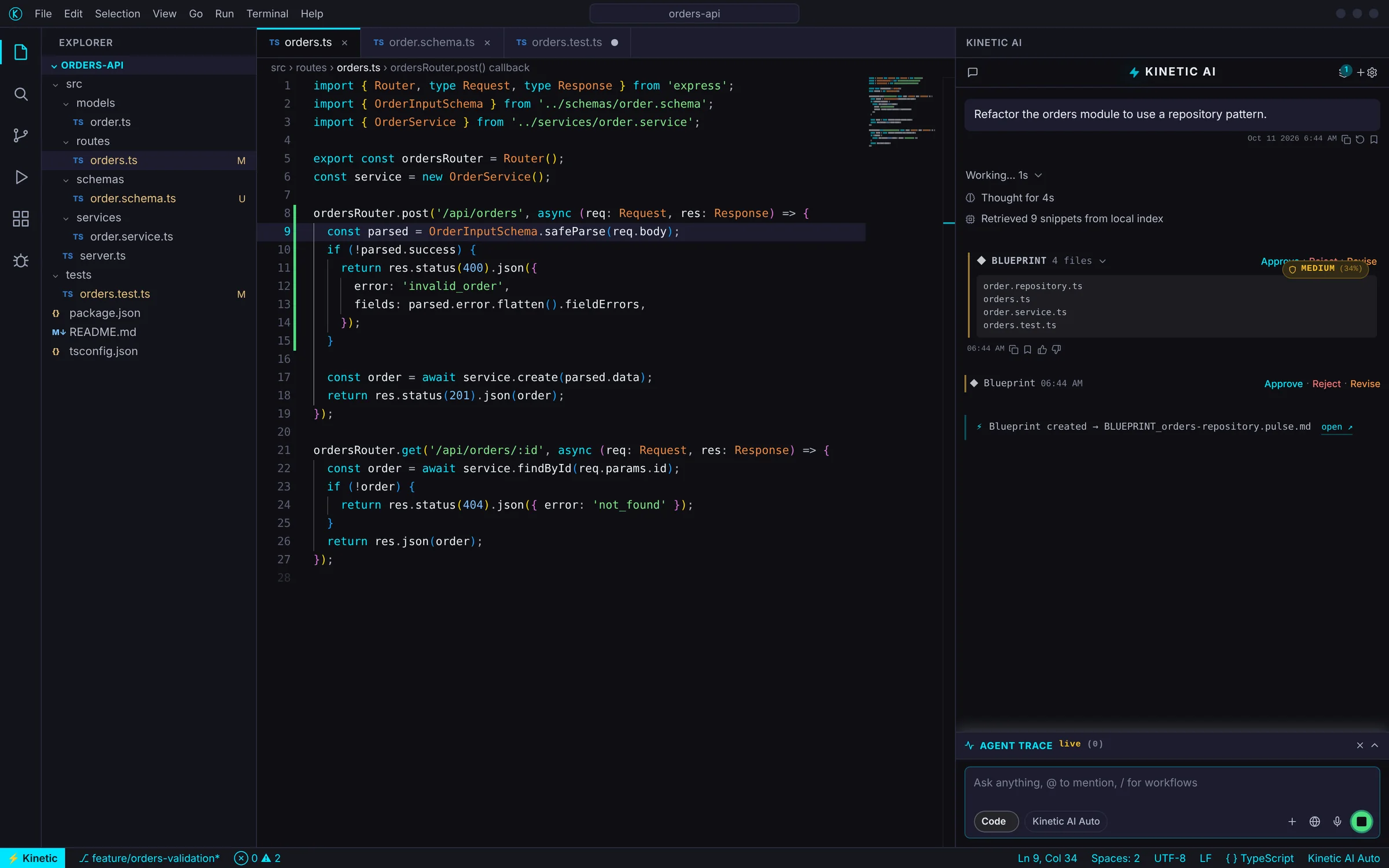
Task: Open the Explorer files icon
Action: [21, 52]
